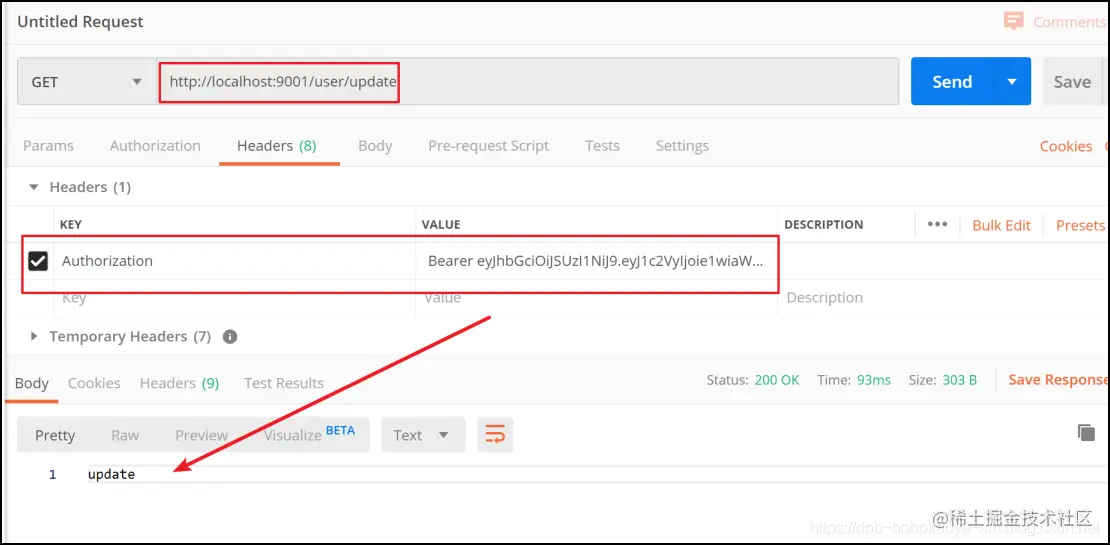Click the response text 'update'

click(111, 474)
